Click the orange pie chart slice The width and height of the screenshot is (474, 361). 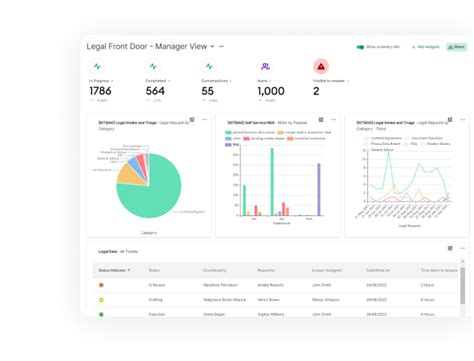tap(128, 175)
